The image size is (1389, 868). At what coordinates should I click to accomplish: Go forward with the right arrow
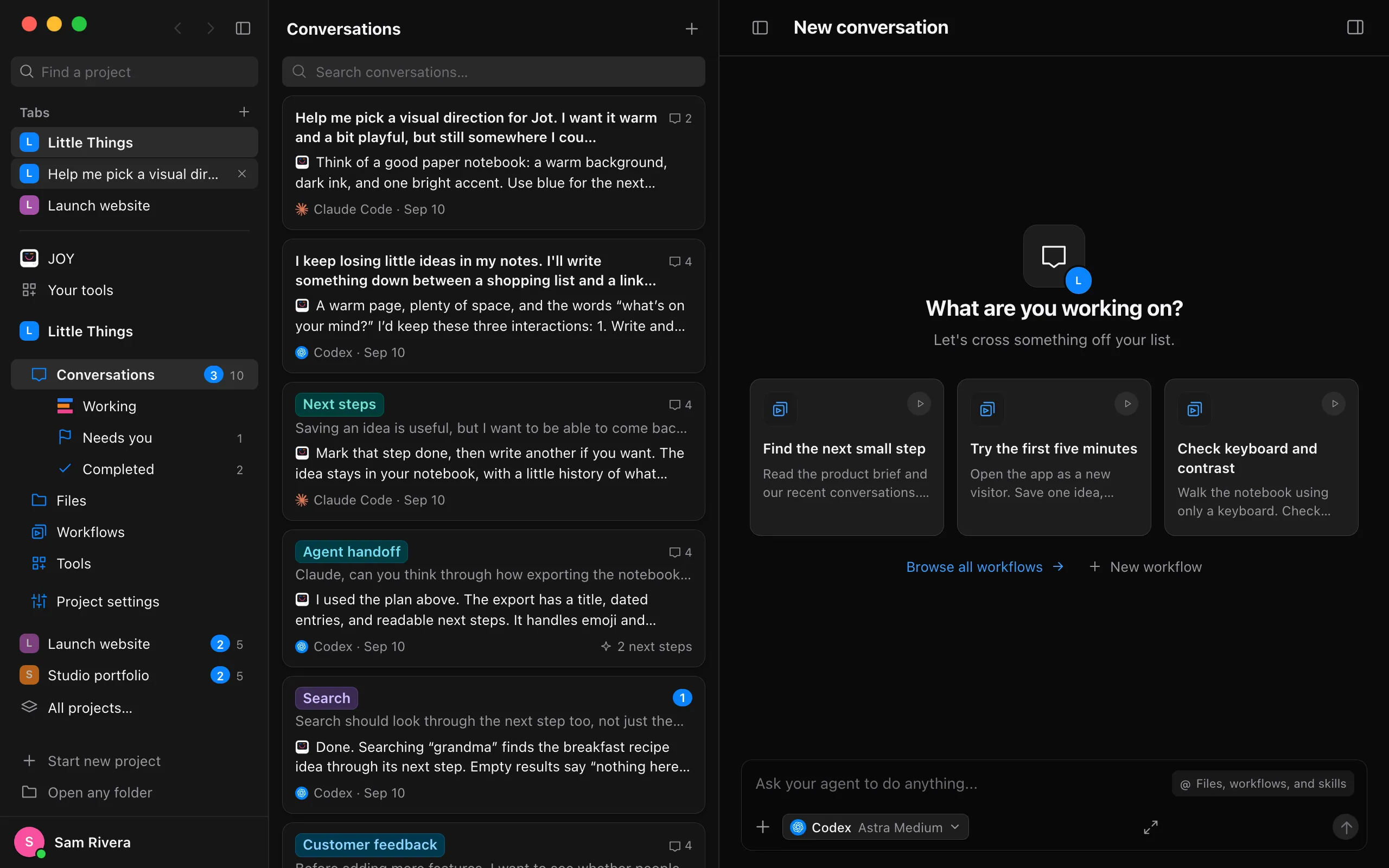(x=211, y=28)
